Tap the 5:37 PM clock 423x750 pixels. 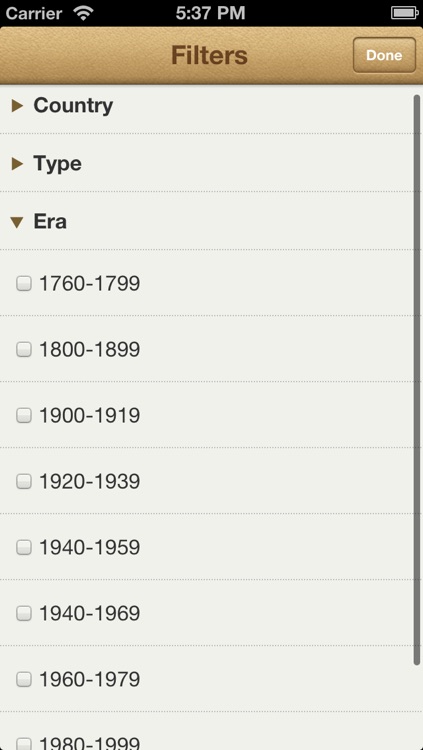point(211,13)
